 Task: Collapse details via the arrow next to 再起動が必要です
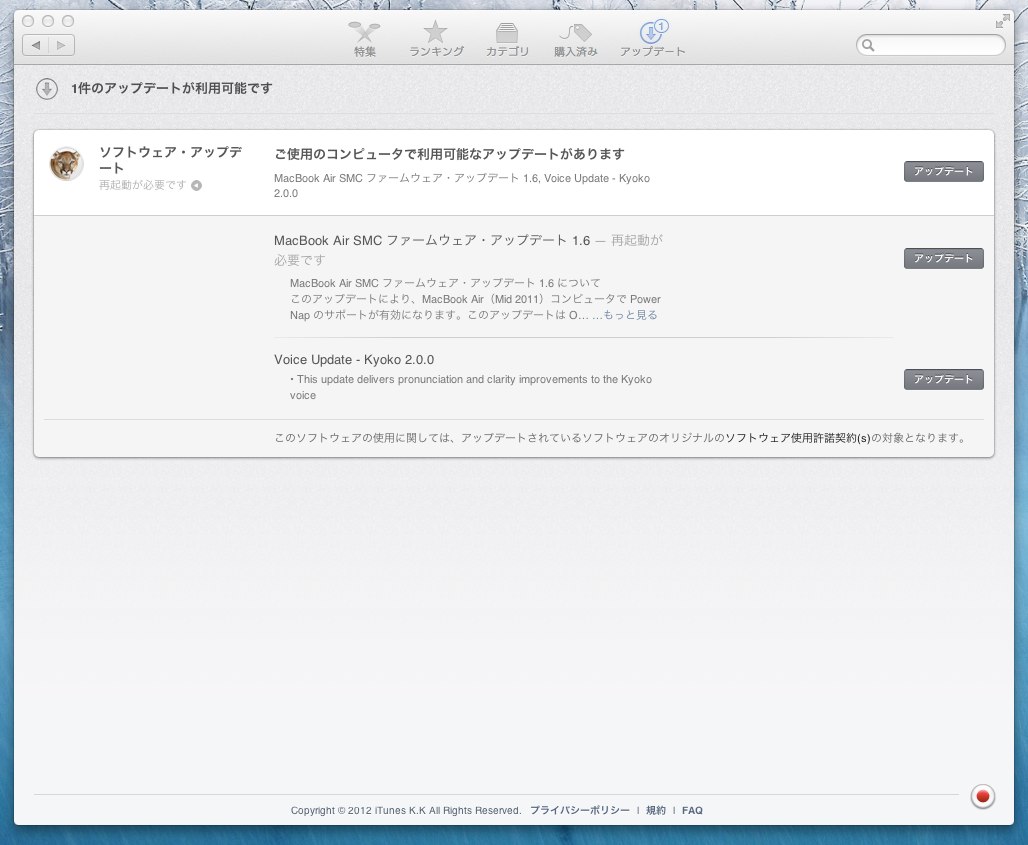(196, 186)
